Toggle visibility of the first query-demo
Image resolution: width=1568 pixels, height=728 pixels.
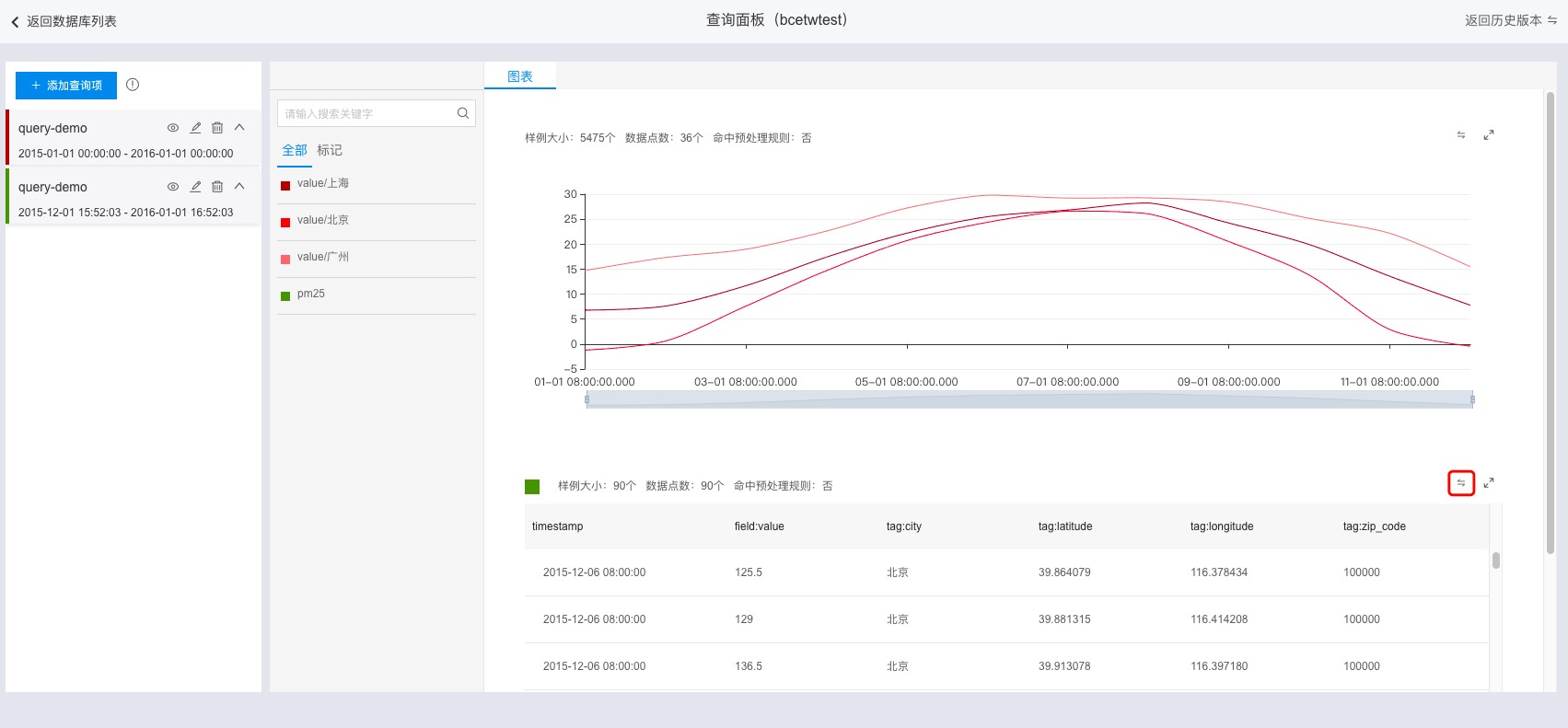tap(173, 128)
